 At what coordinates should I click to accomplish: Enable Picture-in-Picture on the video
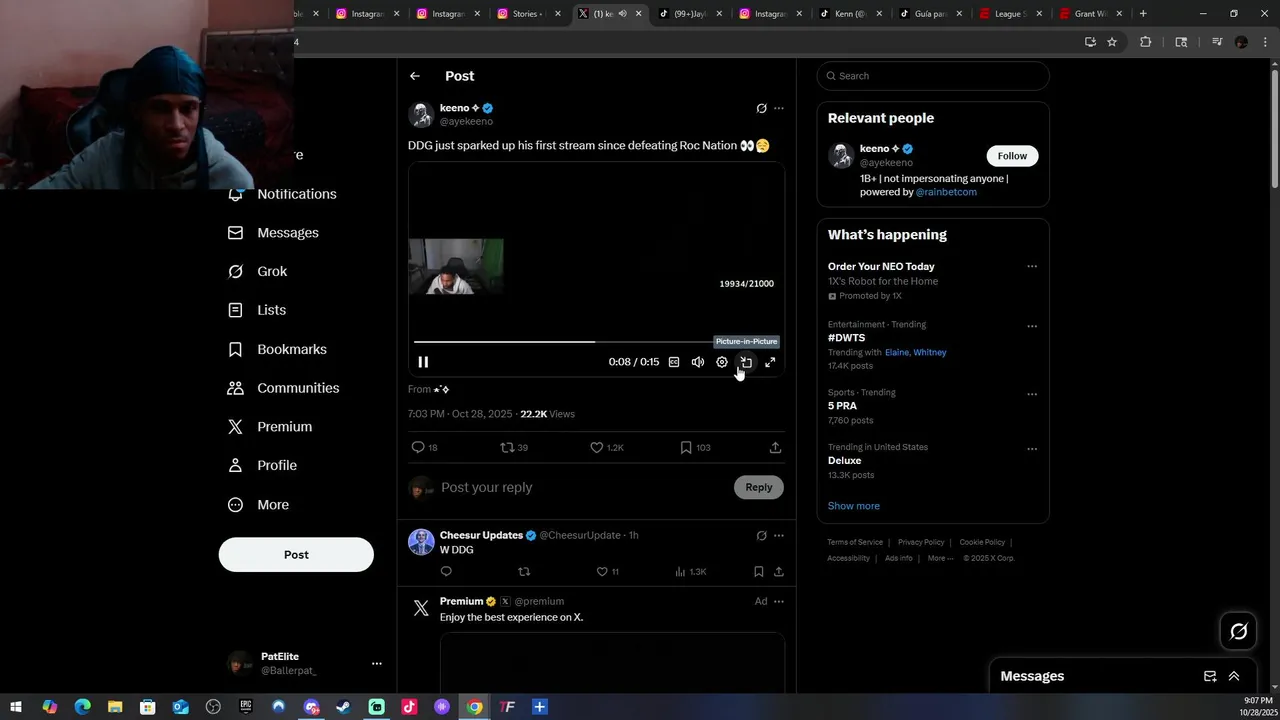tap(746, 362)
